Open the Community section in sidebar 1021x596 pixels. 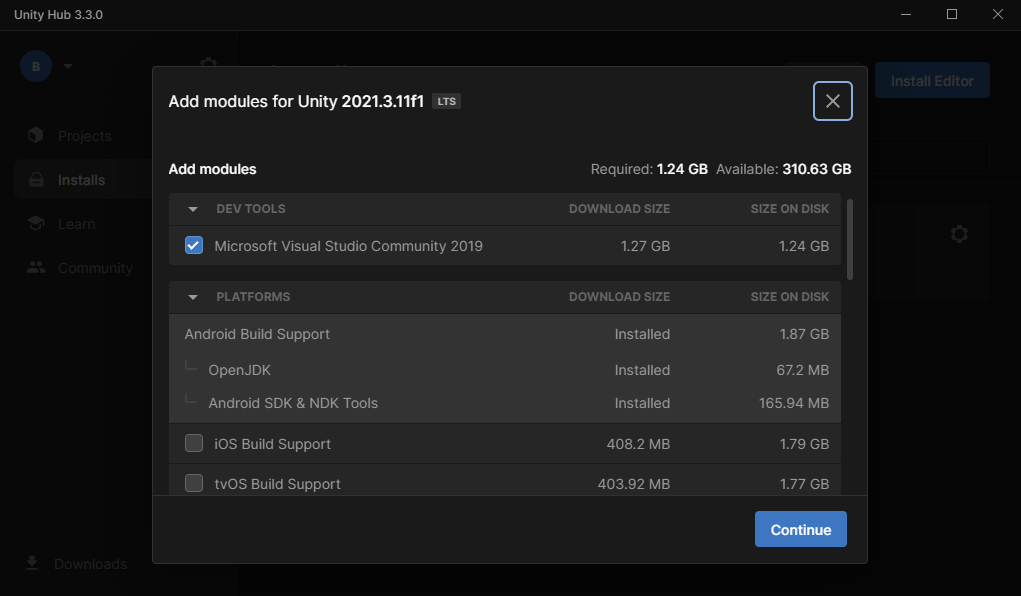point(95,268)
